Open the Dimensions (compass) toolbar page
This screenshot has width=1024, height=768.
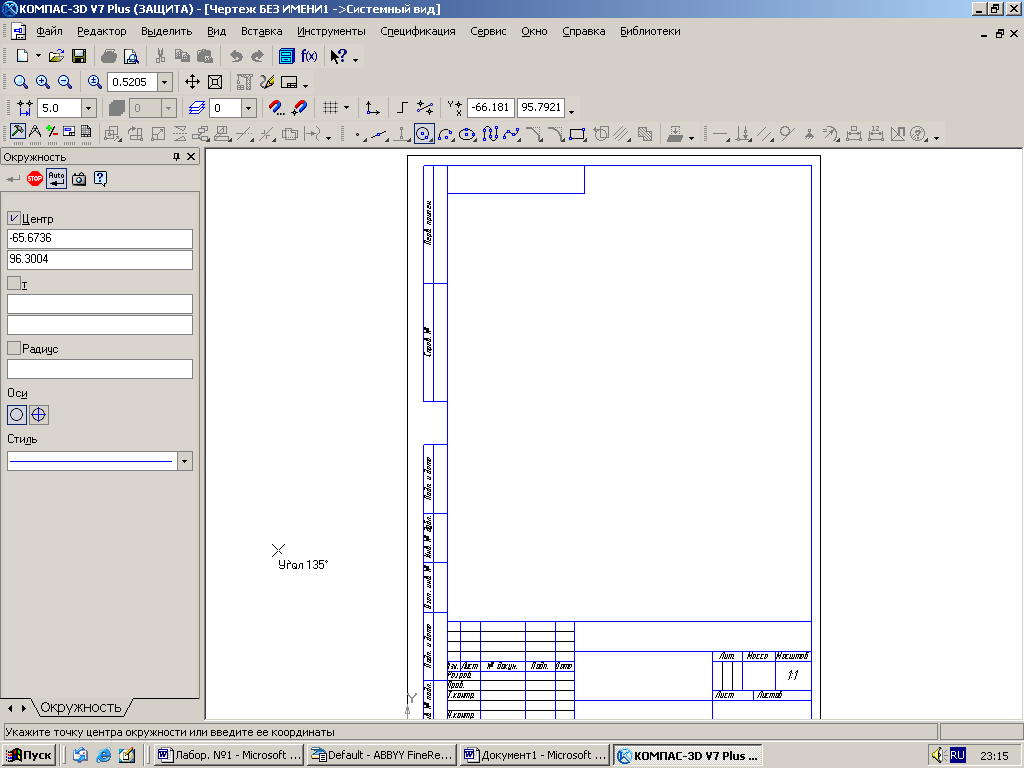(x=35, y=133)
